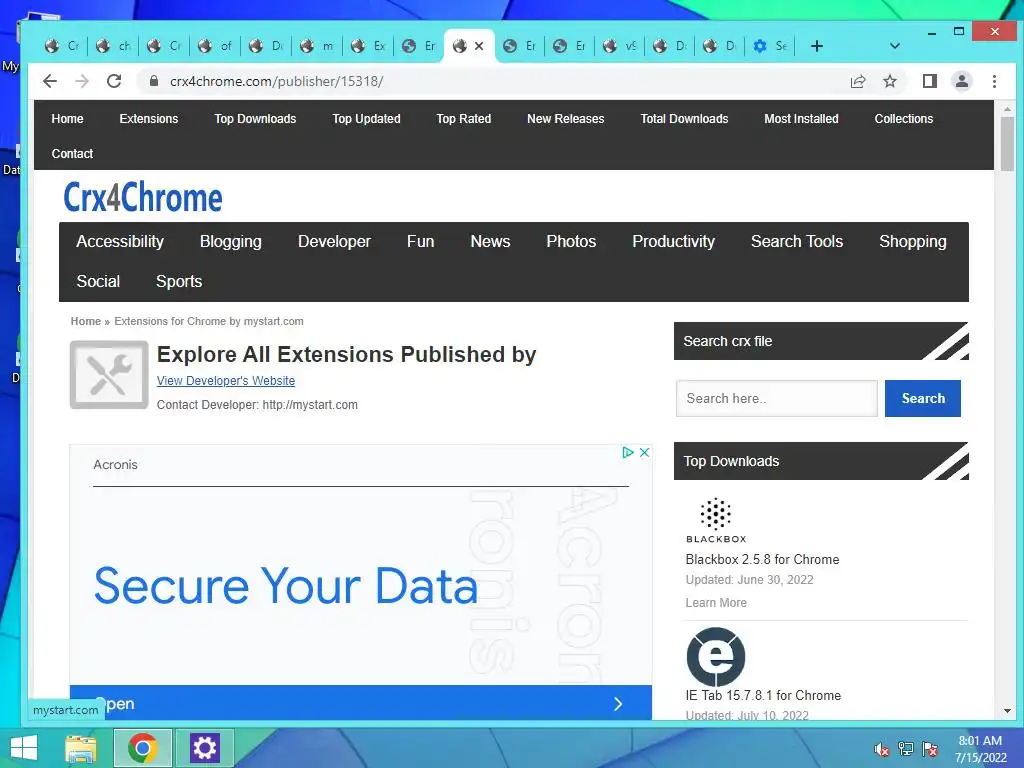Screen dimensions: 1024x768
Task: Open Collections in the navigation
Action: point(904,119)
